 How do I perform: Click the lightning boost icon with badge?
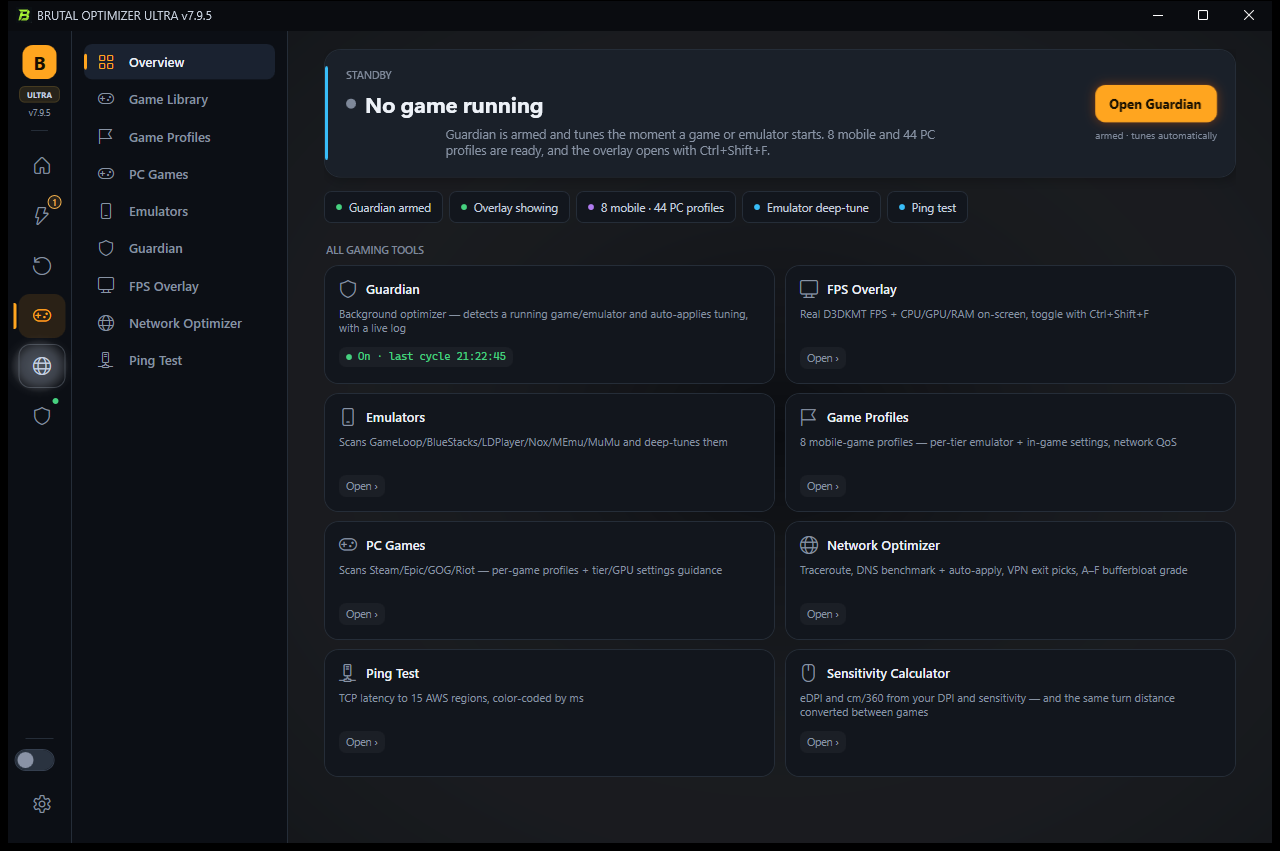(41, 216)
